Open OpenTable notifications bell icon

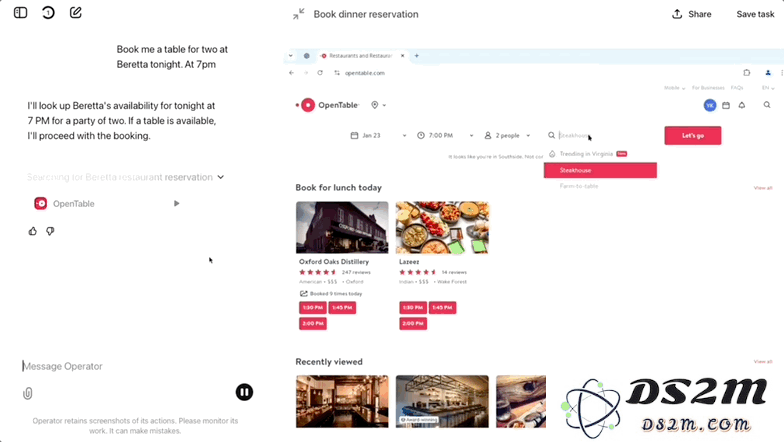pyautogui.click(x=742, y=105)
